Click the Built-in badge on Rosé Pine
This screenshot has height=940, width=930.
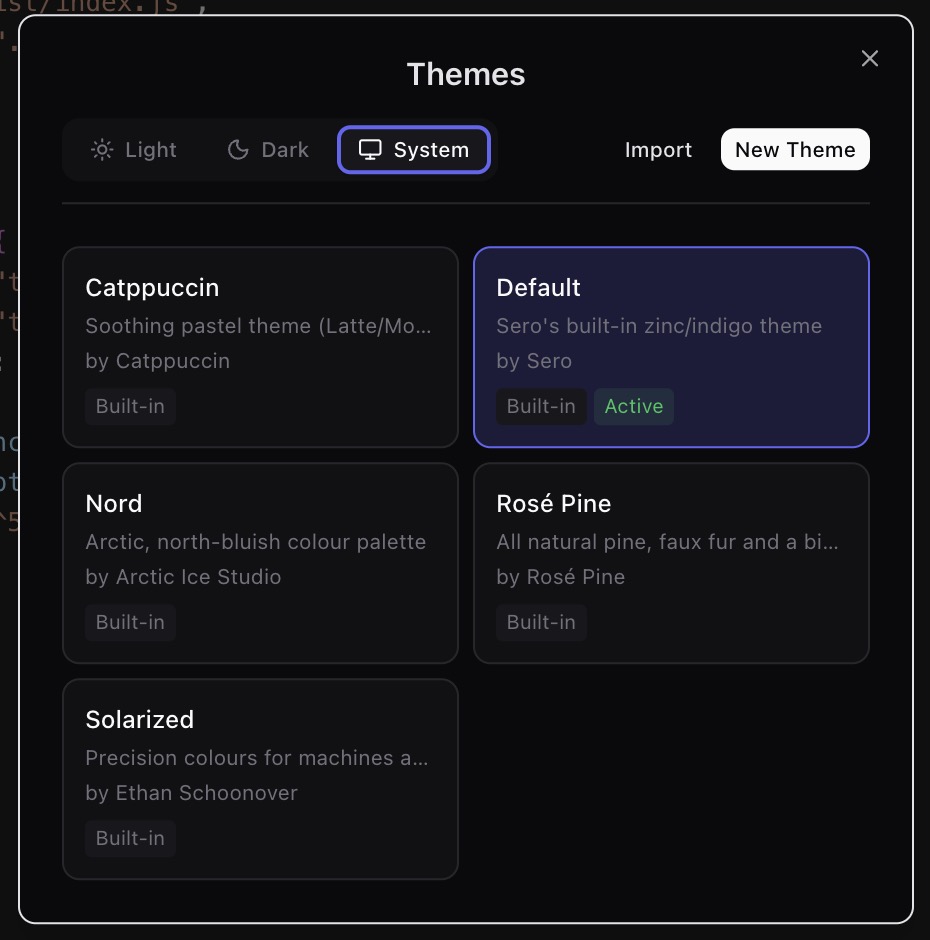(541, 622)
